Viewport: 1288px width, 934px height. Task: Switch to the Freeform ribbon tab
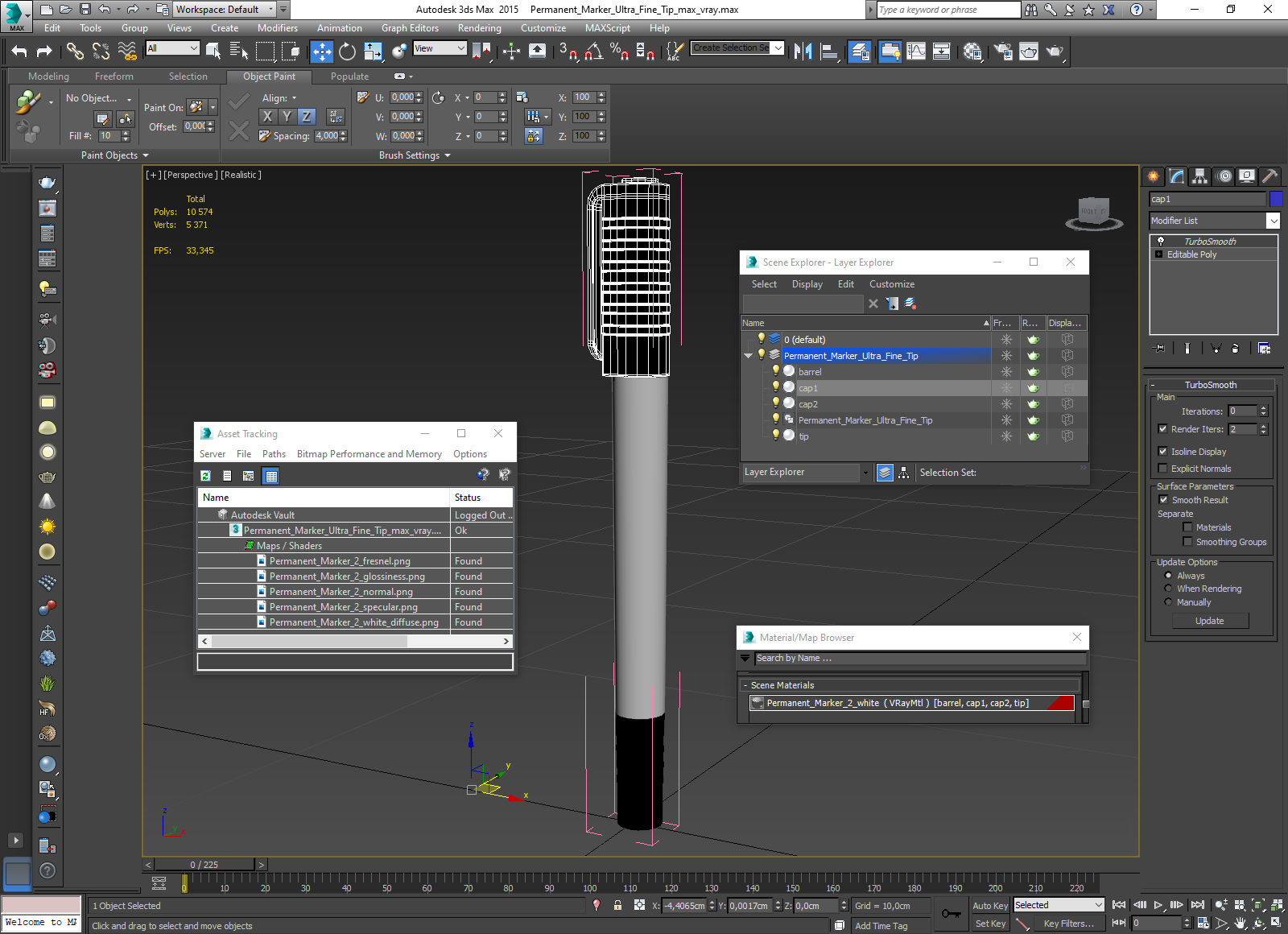point(114,76)
